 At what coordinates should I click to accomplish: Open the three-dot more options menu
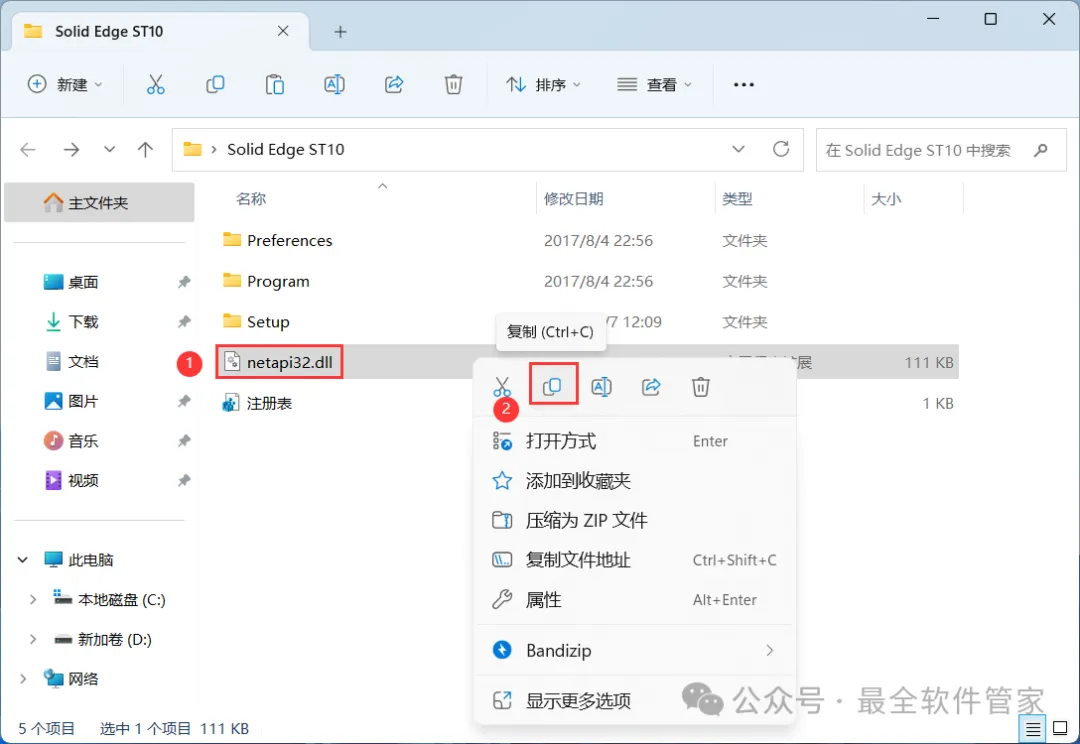click(x=744, y=85)
